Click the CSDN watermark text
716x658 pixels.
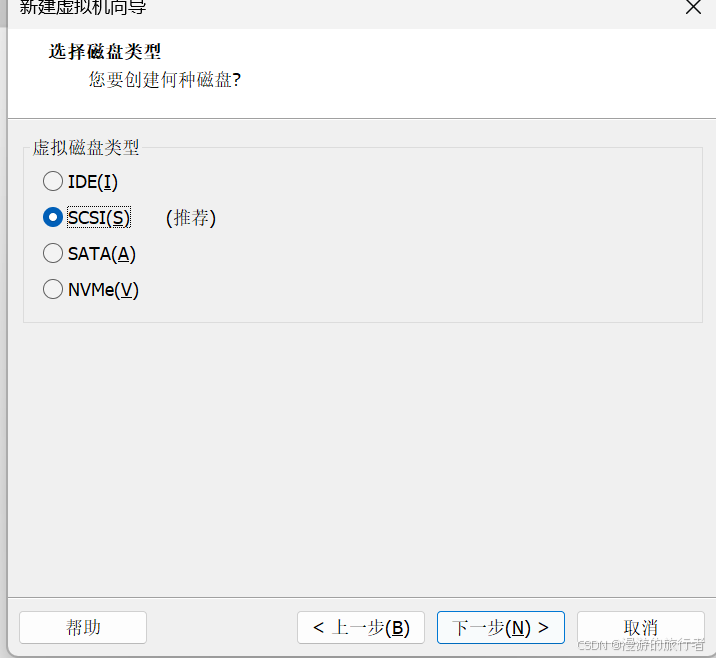pos(641,644)
